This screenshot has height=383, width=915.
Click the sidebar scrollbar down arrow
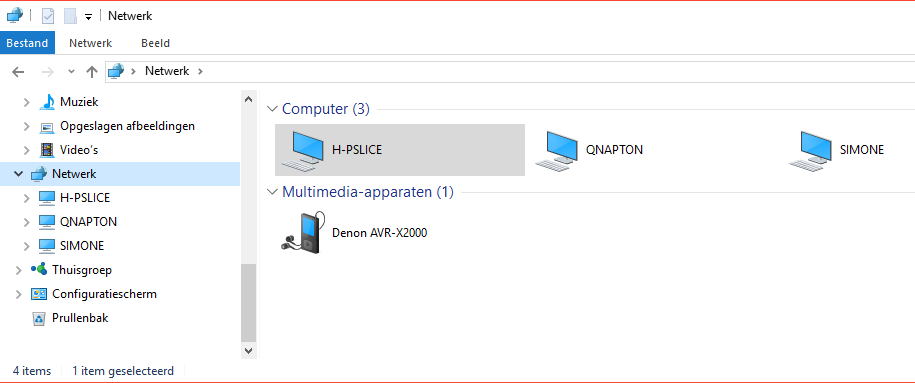point(249,350)
